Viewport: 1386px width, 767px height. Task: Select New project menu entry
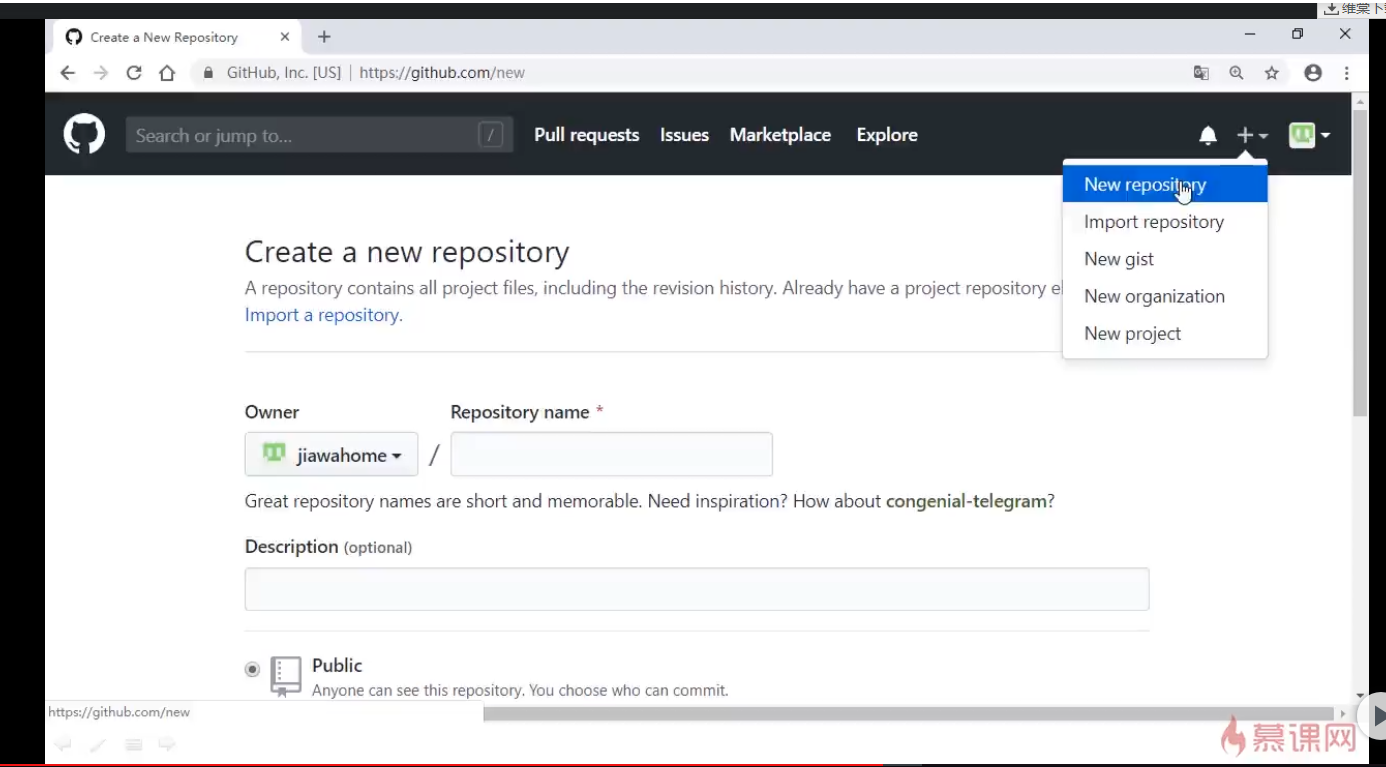[1165, 333]
